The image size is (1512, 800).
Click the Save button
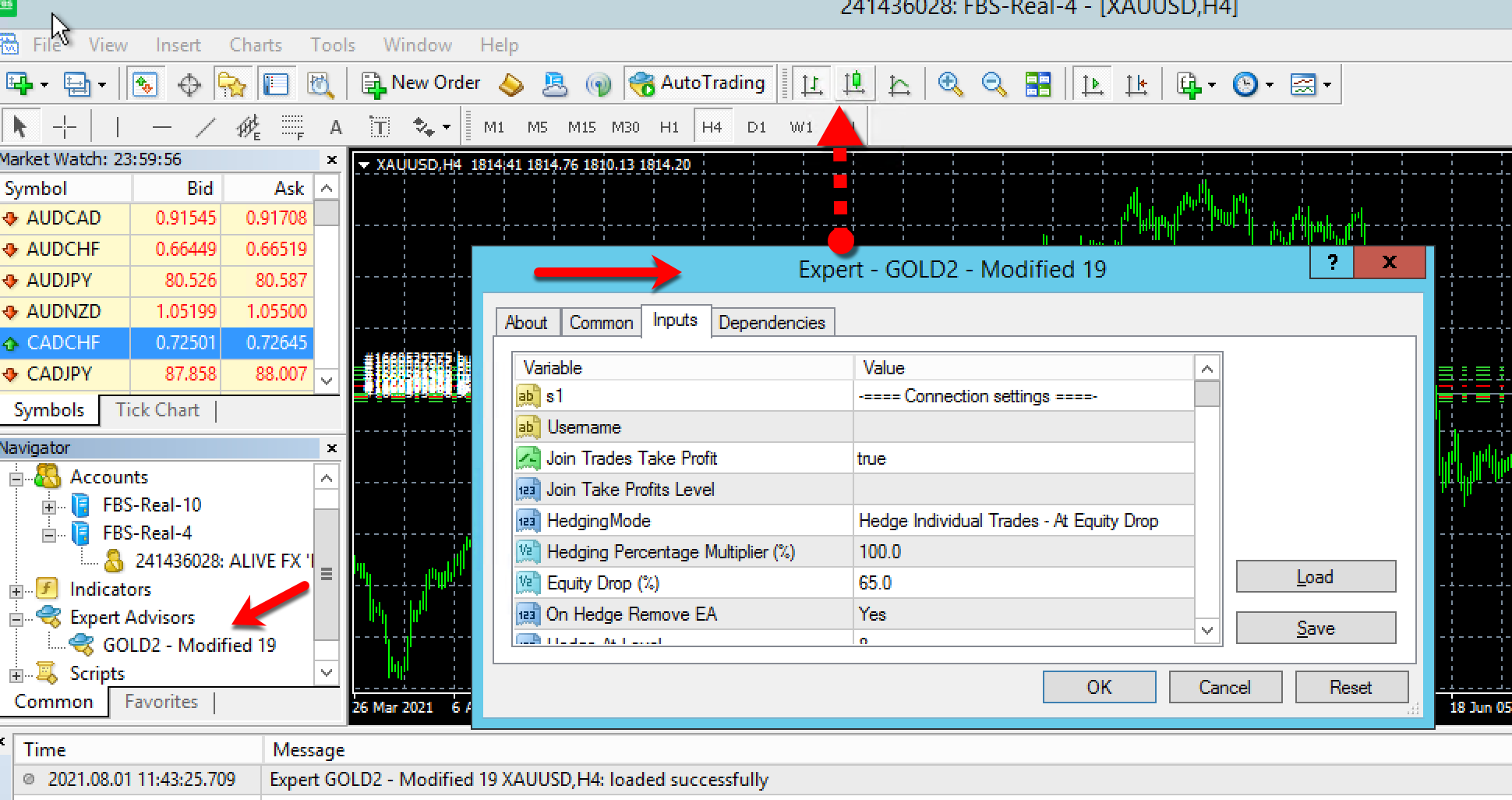(1316, 628)
